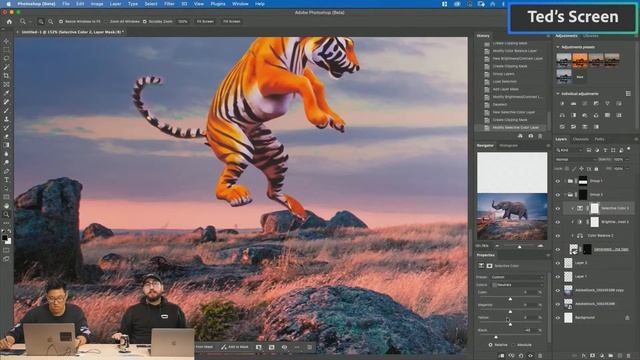
Task: Click the Home icon in options bar
Action: pos(9,21)
